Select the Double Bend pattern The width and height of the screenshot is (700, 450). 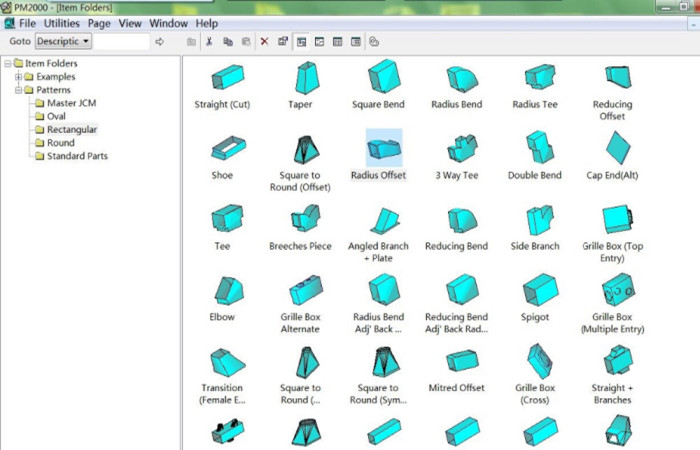pos(535,157)
